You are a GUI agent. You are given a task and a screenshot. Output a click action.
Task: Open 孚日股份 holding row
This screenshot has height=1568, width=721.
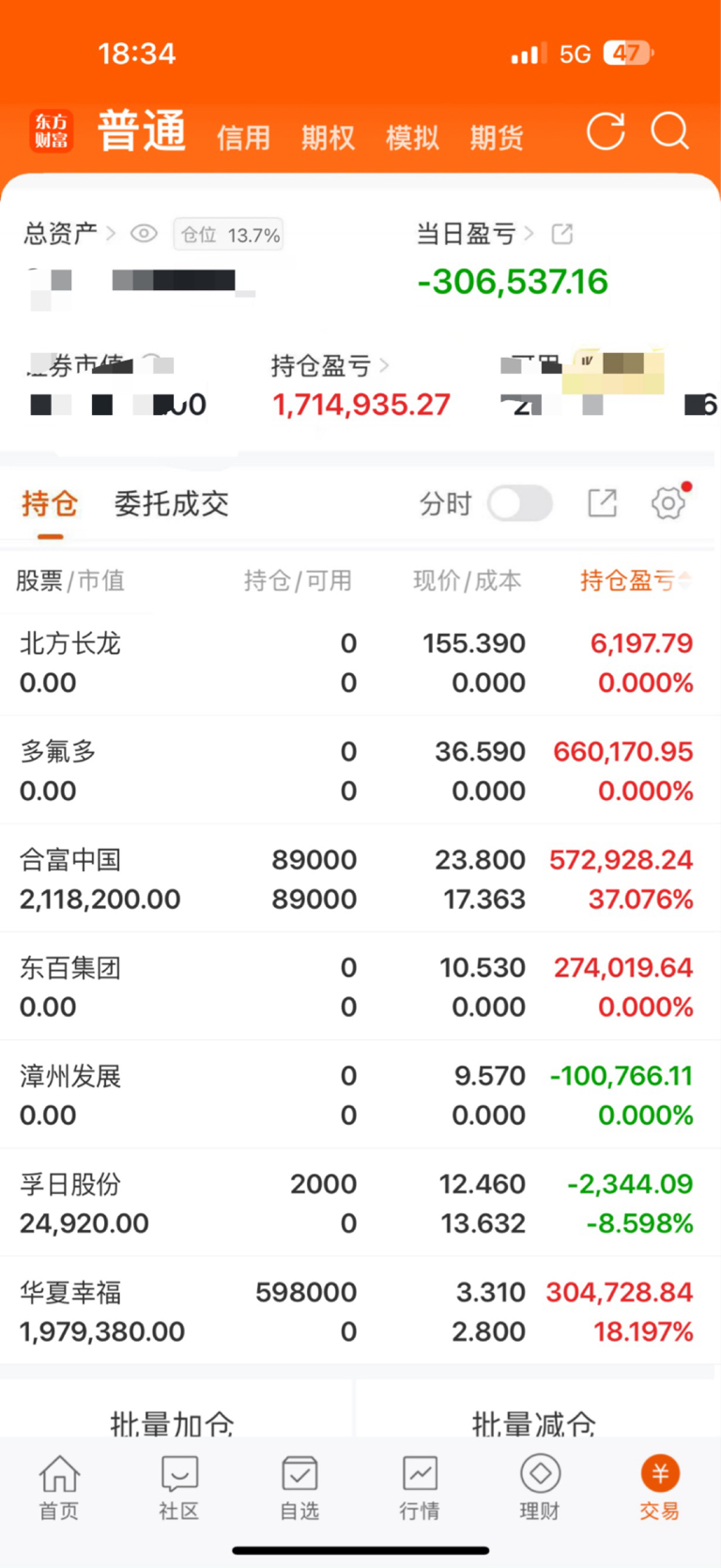tap(360, 1203)
